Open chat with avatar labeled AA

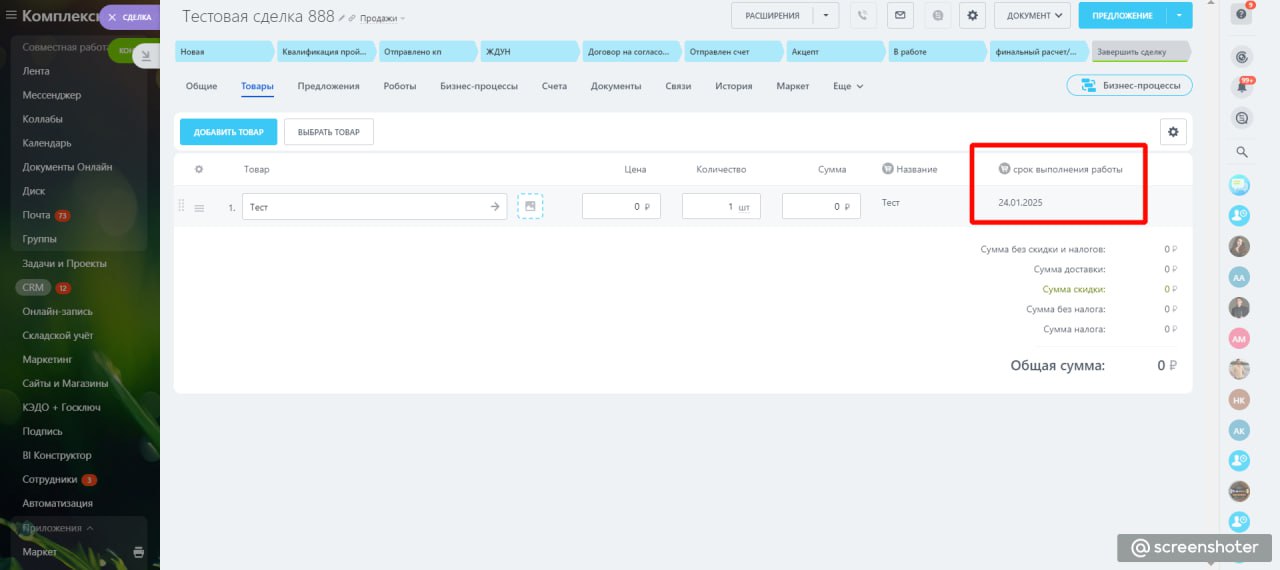pyautogui.click(x=1240, y=277)
